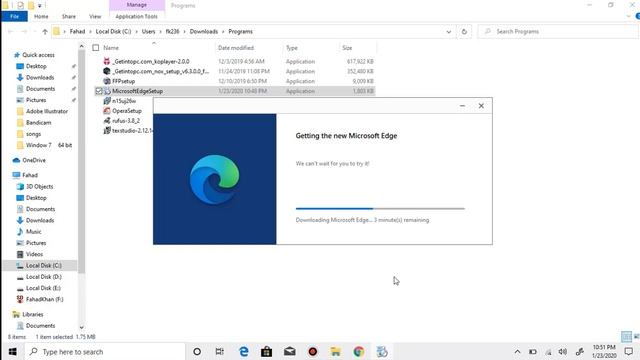The width and height of the screenshot is (640, 360).
Task: Open OneDrive in navigation pane
Action: click(x=34, y=160)
